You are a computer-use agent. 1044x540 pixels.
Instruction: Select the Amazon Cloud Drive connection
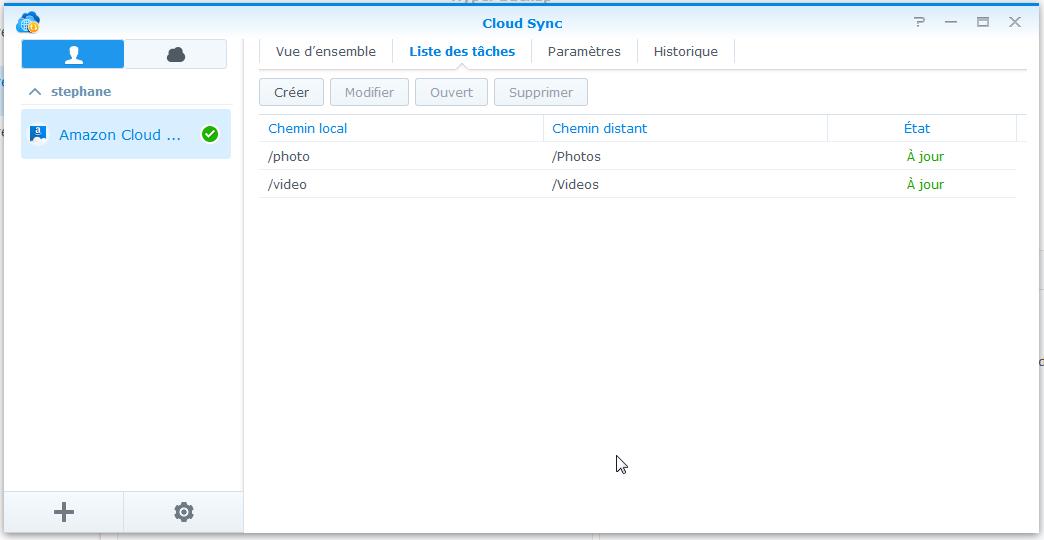120,134
